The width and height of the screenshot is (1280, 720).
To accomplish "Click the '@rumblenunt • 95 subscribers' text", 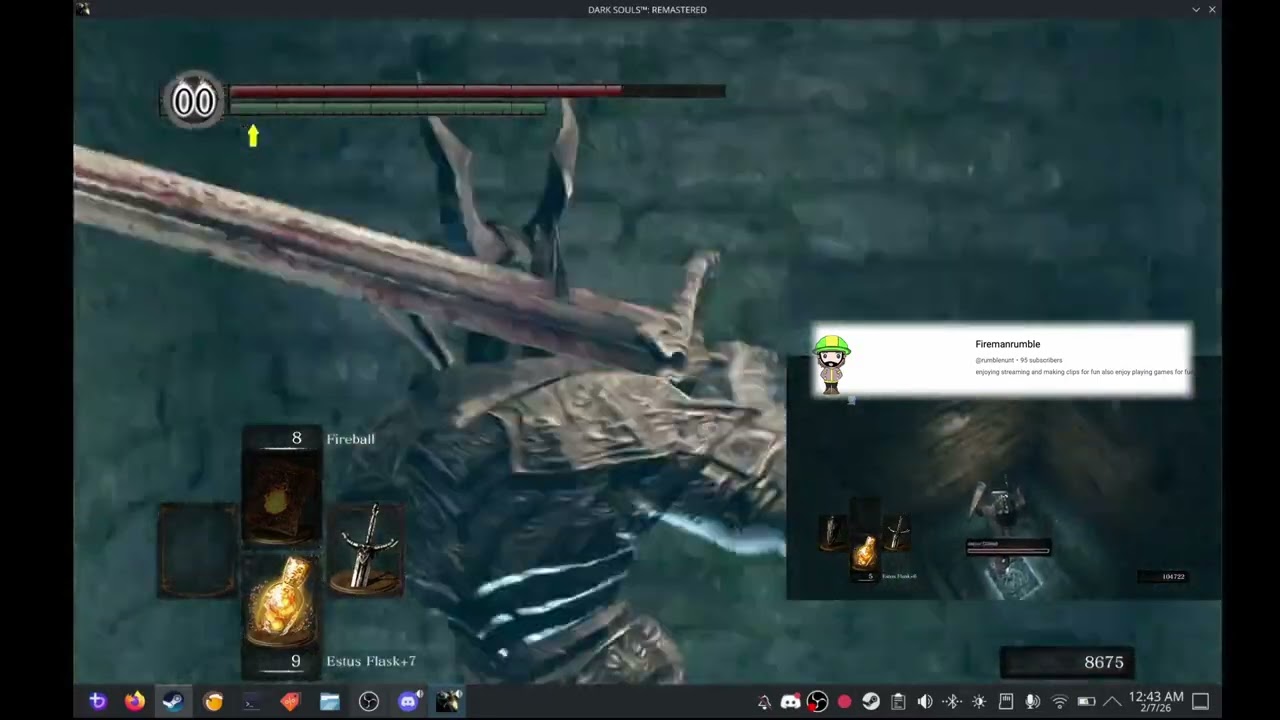I will pyautogui.click(x=1018, y=360).
